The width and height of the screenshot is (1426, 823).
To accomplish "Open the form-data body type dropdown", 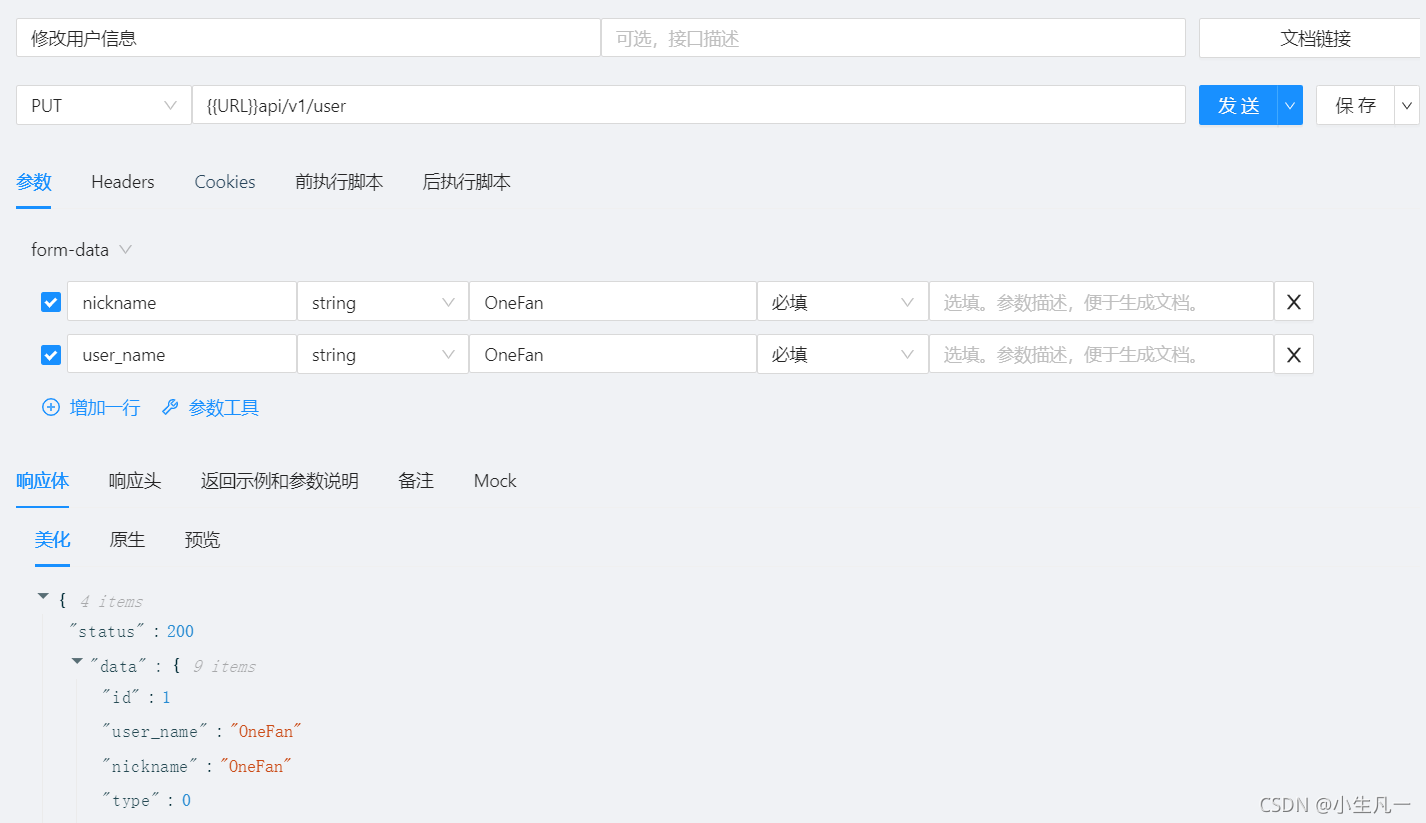I will pyautogui.click(x=81, y=249).
